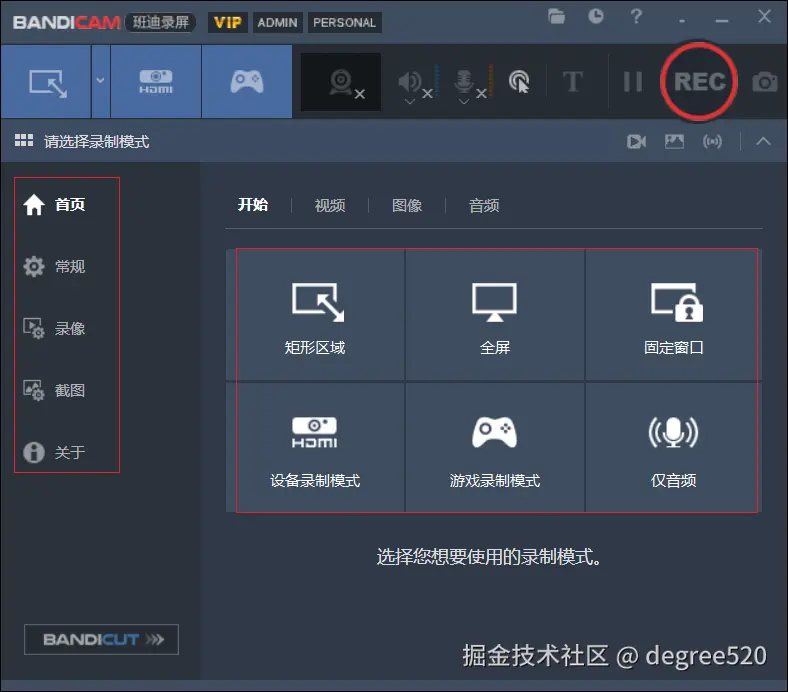Open BANDICUT link button
The image size is (788, 692).
[102, 639]
